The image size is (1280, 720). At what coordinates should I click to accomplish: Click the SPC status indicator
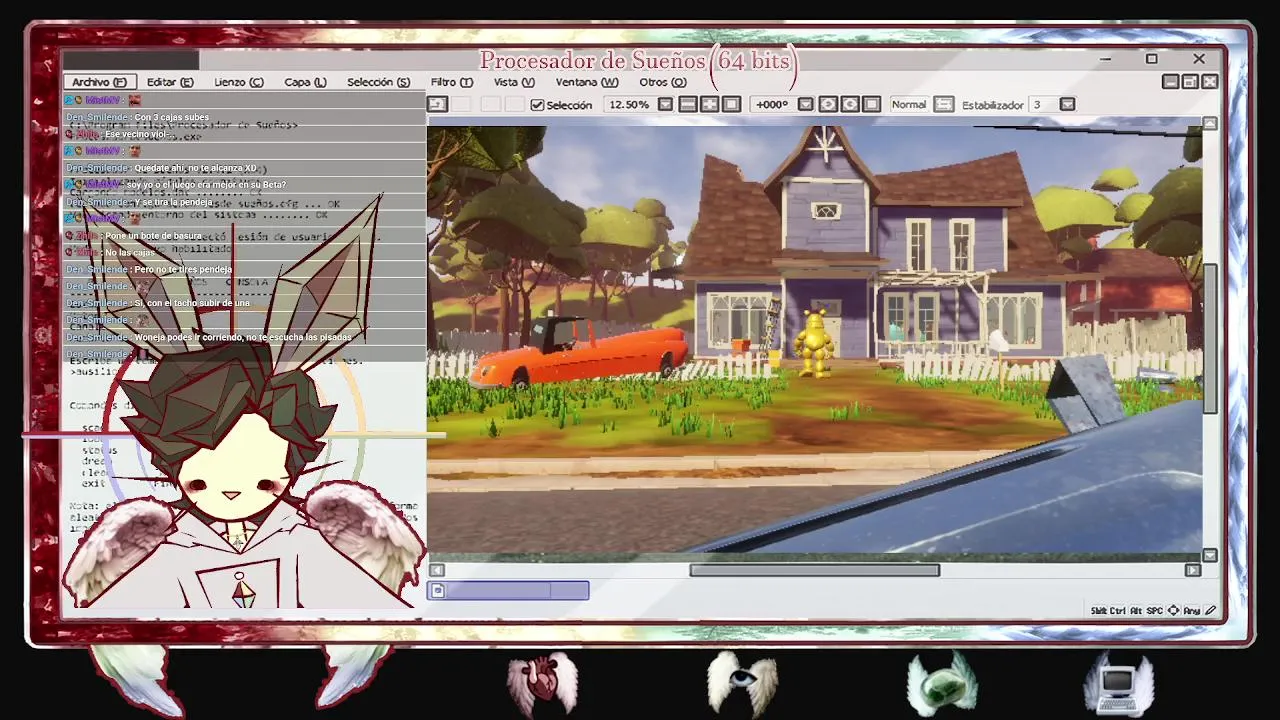pos(1155,610)
